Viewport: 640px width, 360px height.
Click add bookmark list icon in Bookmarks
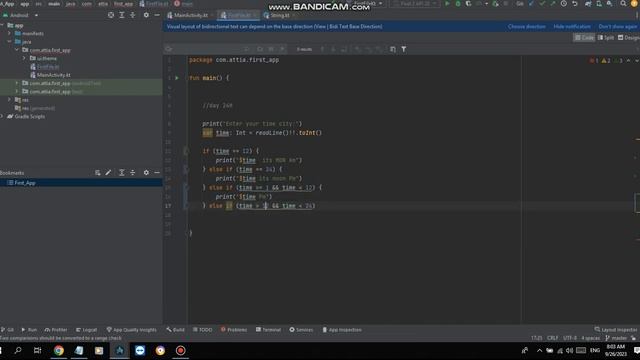98,173
